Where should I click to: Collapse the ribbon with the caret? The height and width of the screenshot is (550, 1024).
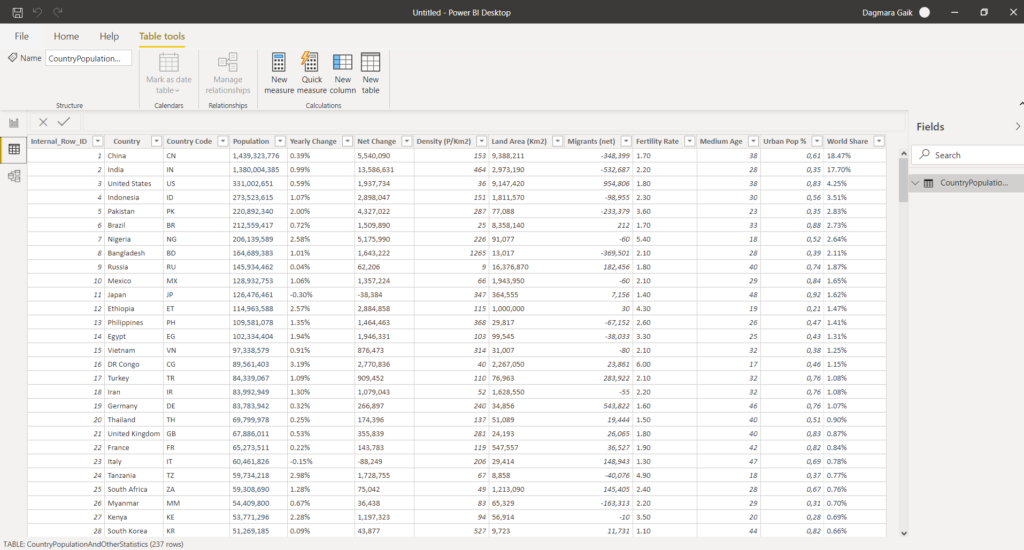coord(1021,104)
